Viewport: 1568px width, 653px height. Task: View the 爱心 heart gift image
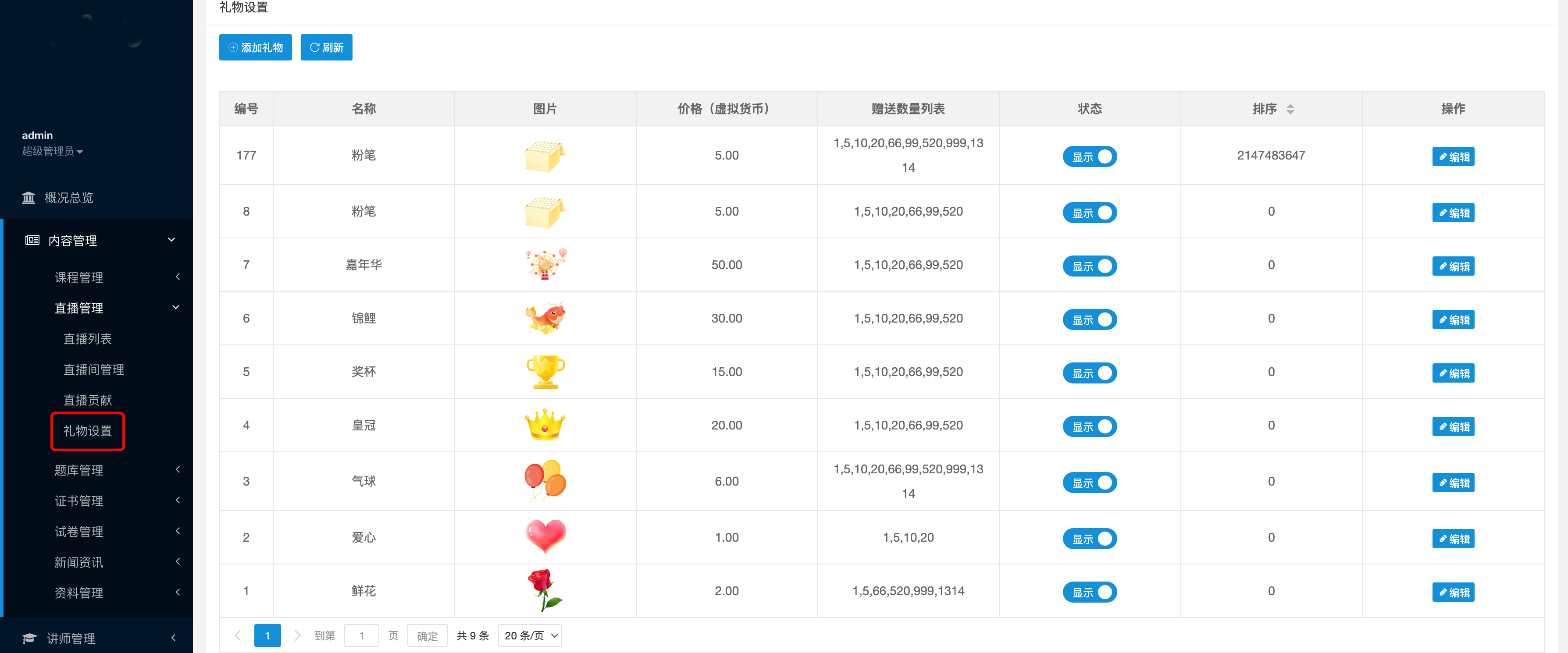point(545,537)
